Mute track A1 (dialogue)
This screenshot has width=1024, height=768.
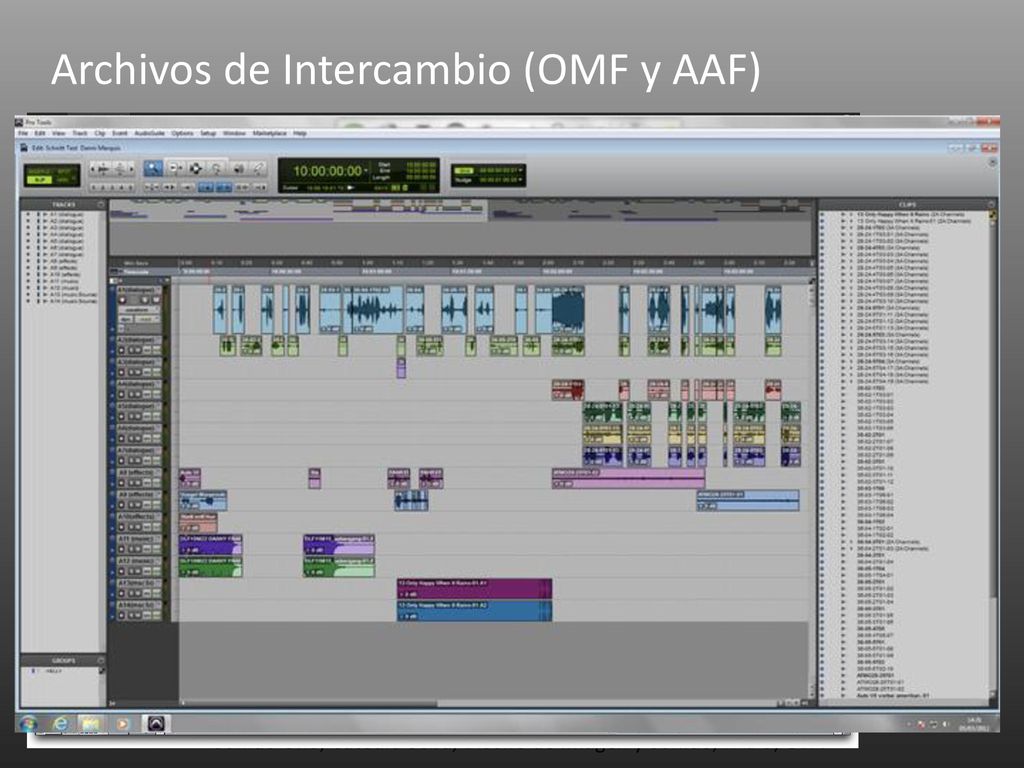pyautogui.click(x=157, y=300)
